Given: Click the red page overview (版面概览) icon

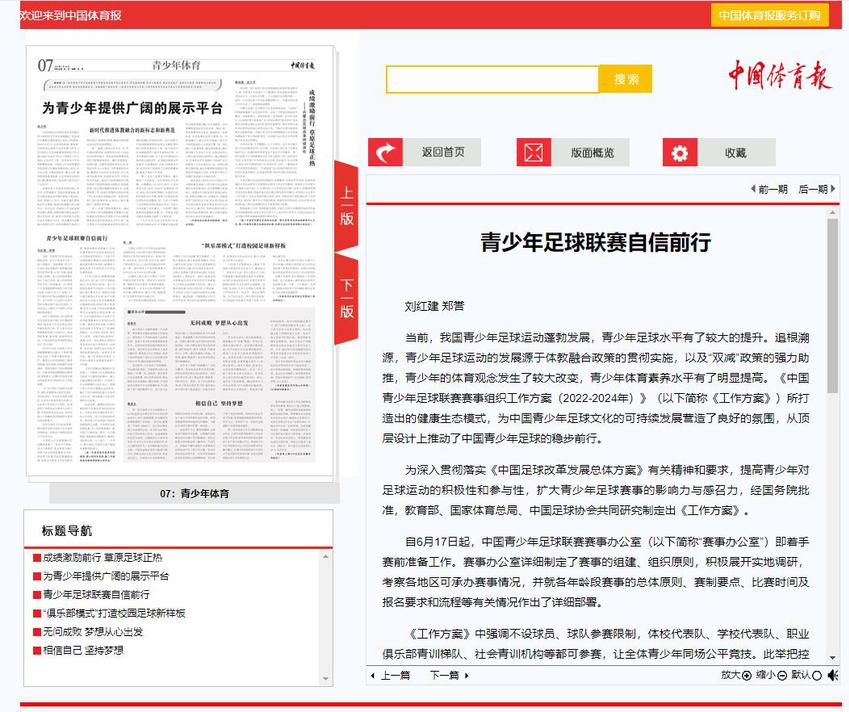Looking at the screenshot, I should [x=534, y=153].
